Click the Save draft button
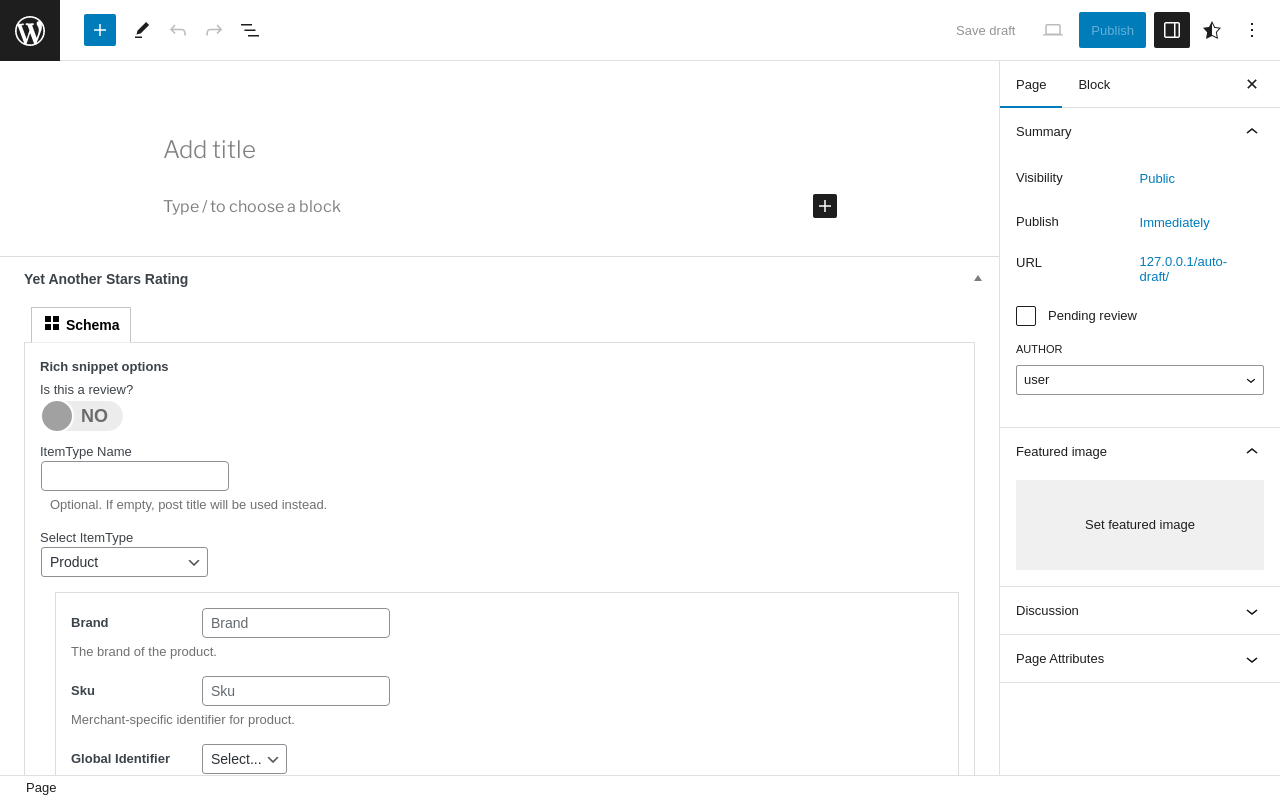This screenshot has height=800, width=1280. coord(985,30)
